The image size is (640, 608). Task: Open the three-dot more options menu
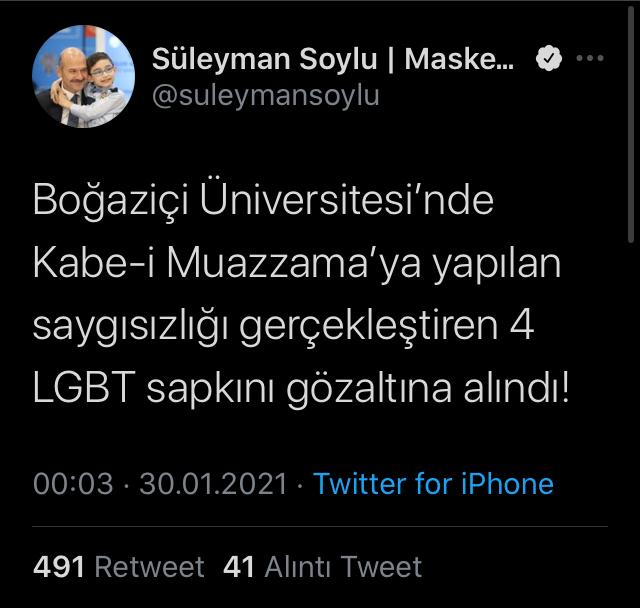click(x=591, y=59)
